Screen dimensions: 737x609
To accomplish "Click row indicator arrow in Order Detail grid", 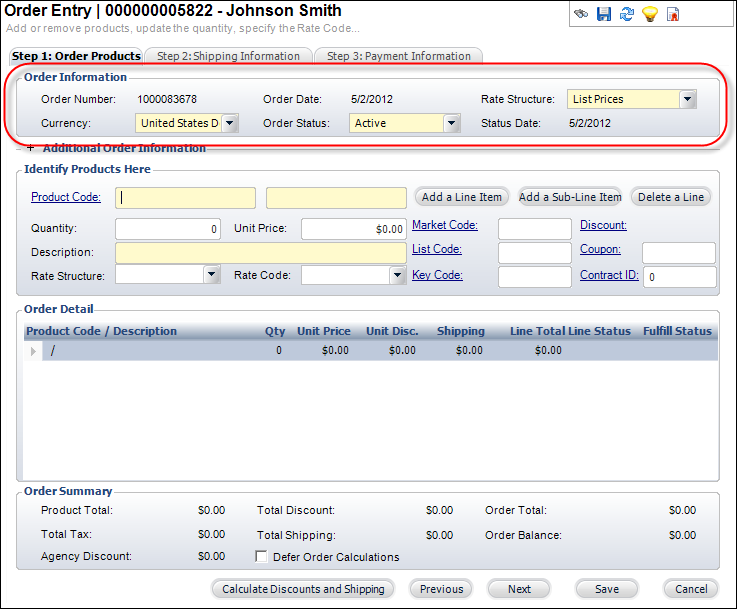I will pyautogui.click(x=34, y=351).
